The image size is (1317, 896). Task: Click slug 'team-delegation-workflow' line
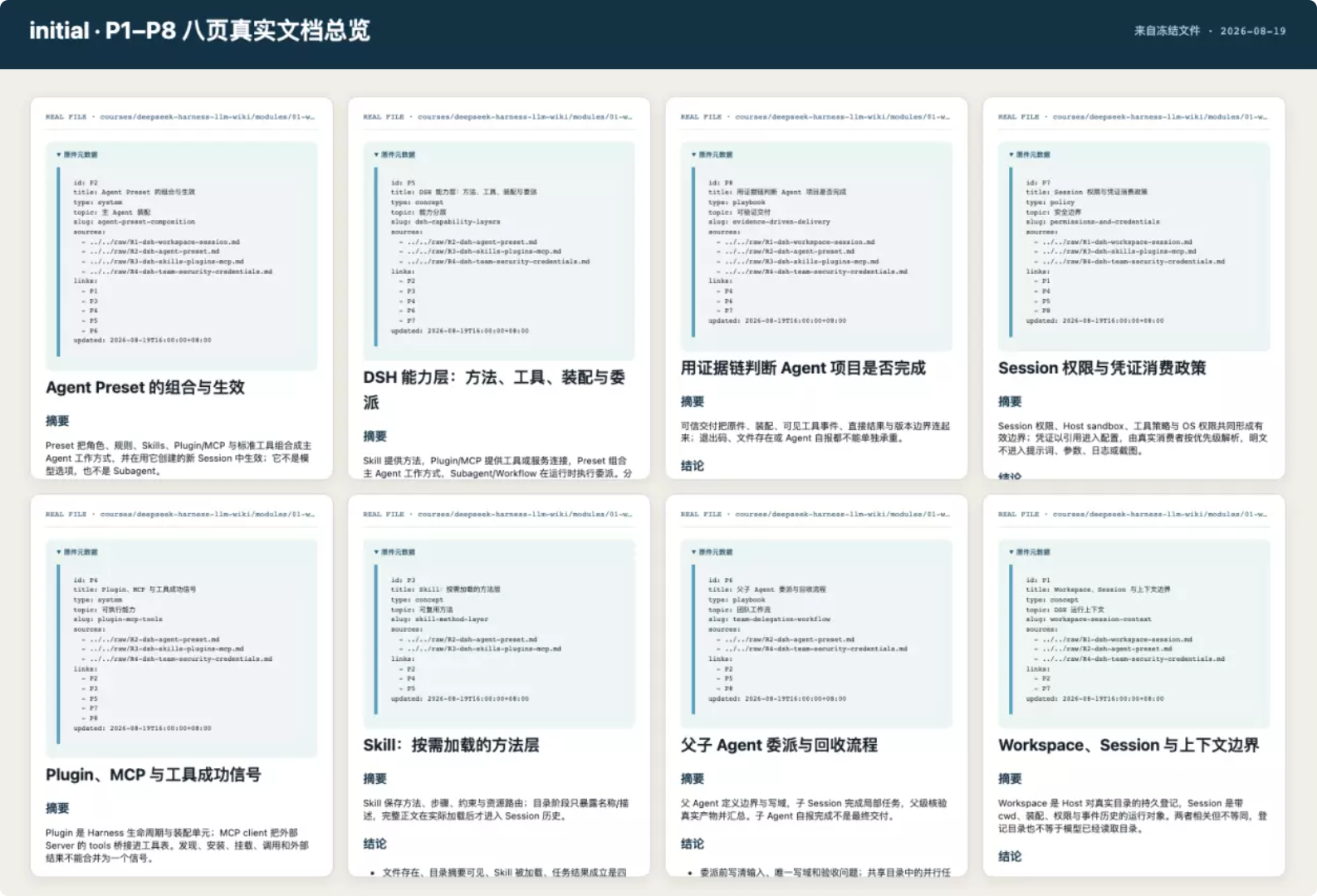(769, 619)
